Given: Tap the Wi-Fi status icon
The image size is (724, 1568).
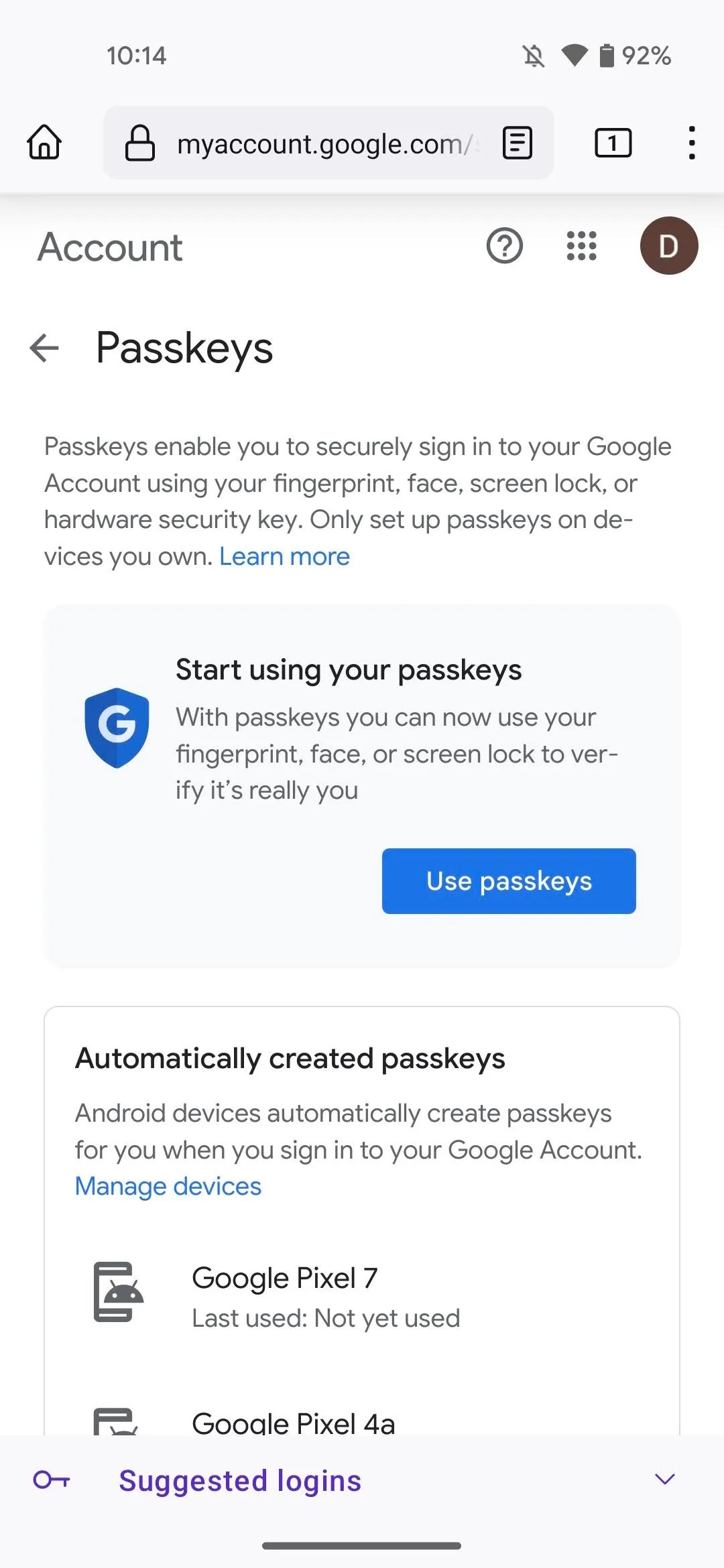Looking at the screenshot, I should click(573, 56).
